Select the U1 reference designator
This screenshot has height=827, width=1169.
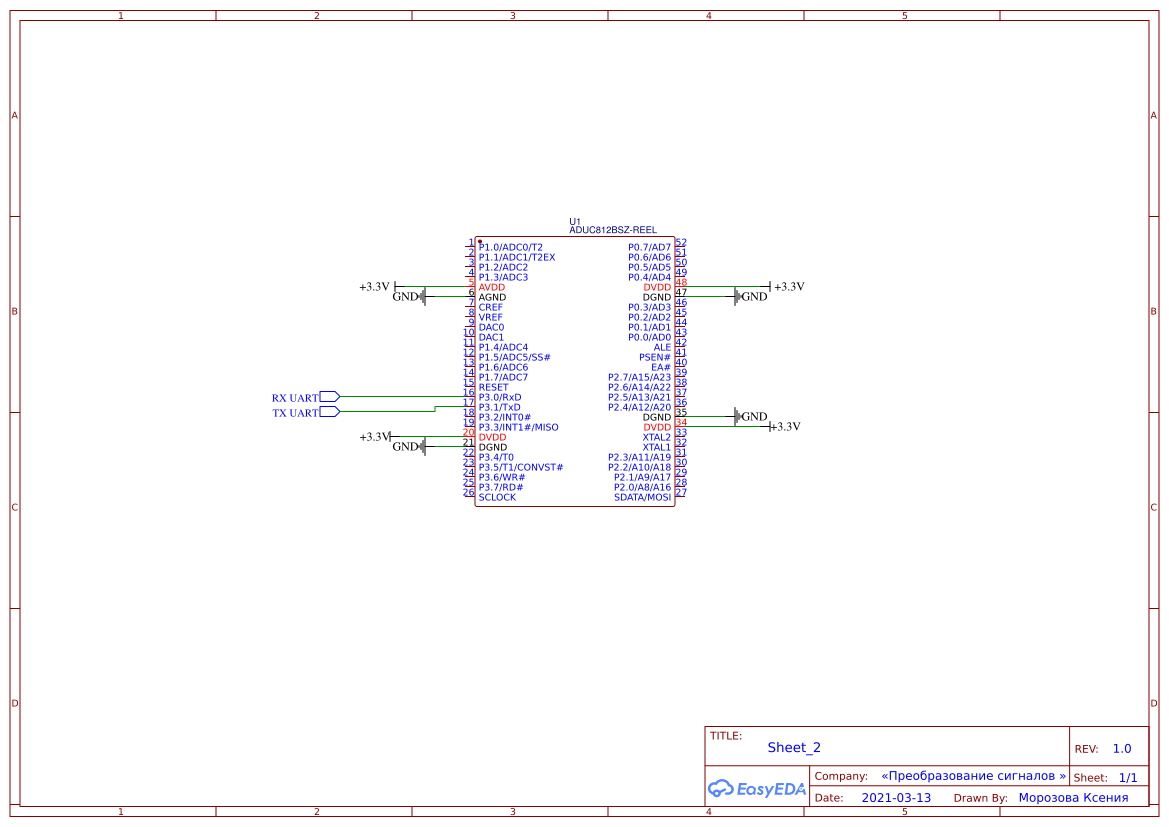tap(575, 220)
